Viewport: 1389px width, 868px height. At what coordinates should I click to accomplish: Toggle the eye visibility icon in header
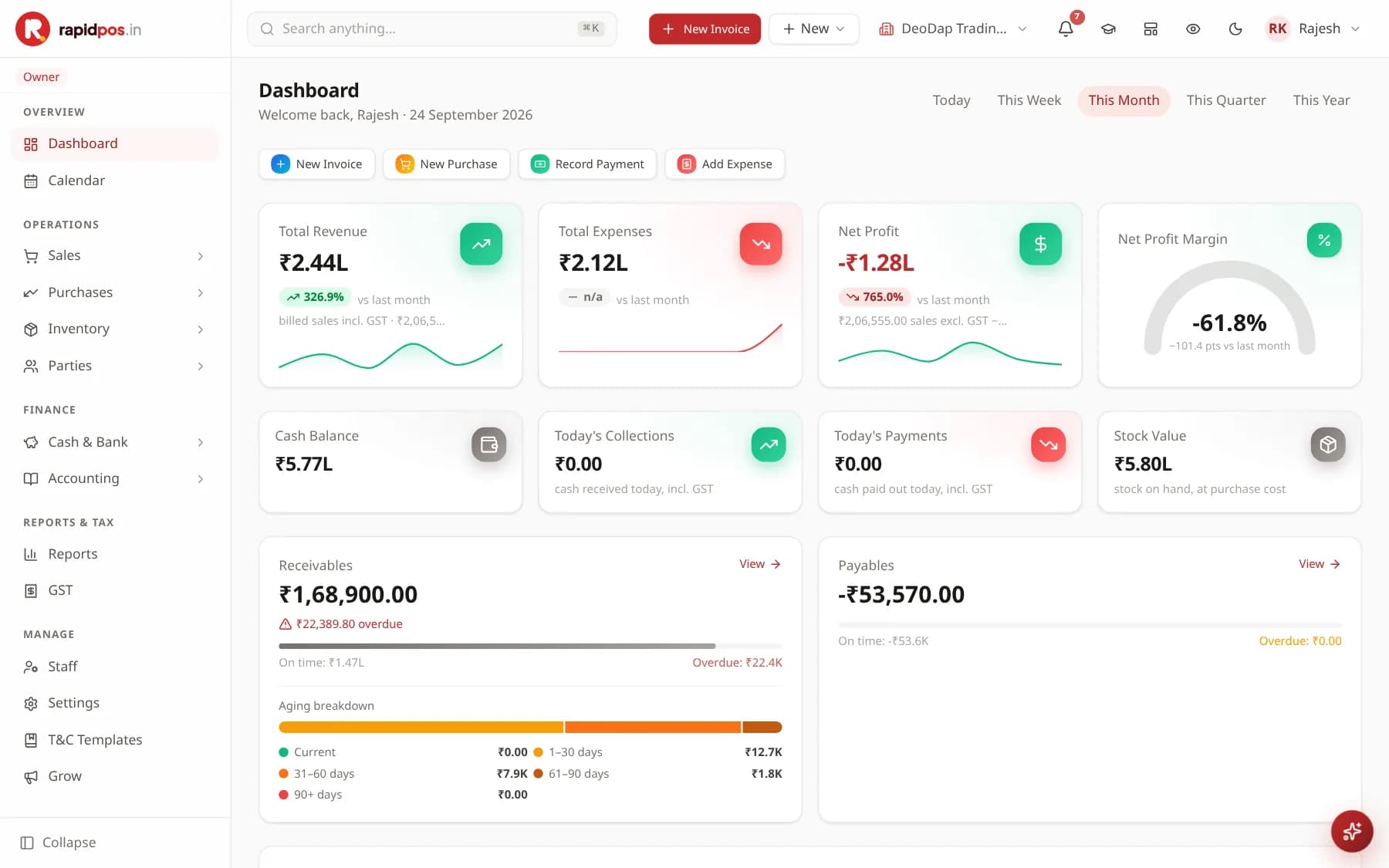point(1193,29)
